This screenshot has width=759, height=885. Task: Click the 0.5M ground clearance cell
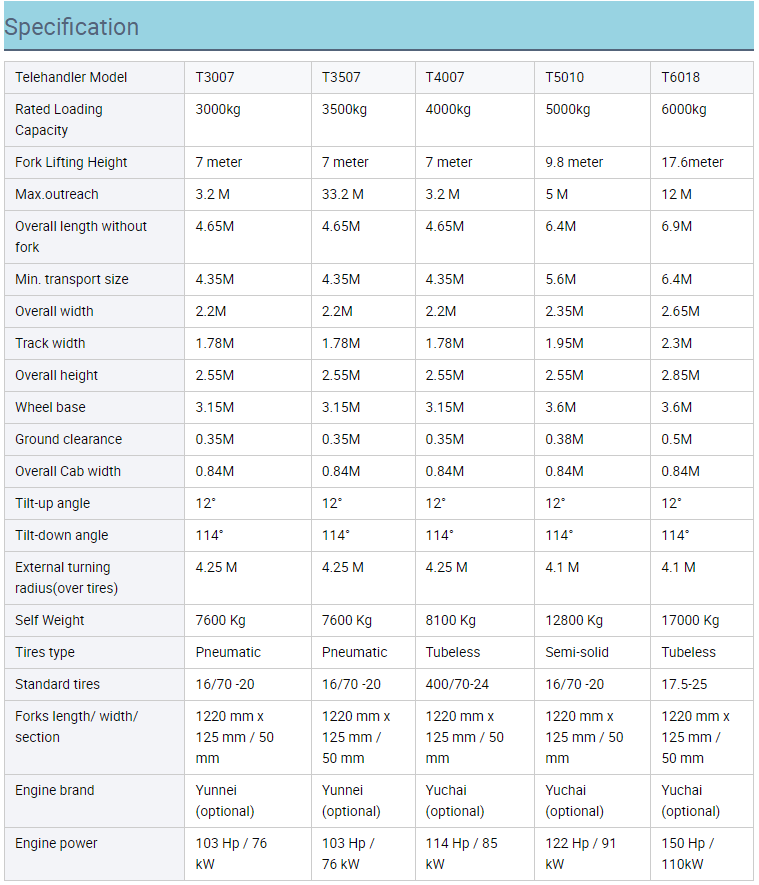point(677,439)
